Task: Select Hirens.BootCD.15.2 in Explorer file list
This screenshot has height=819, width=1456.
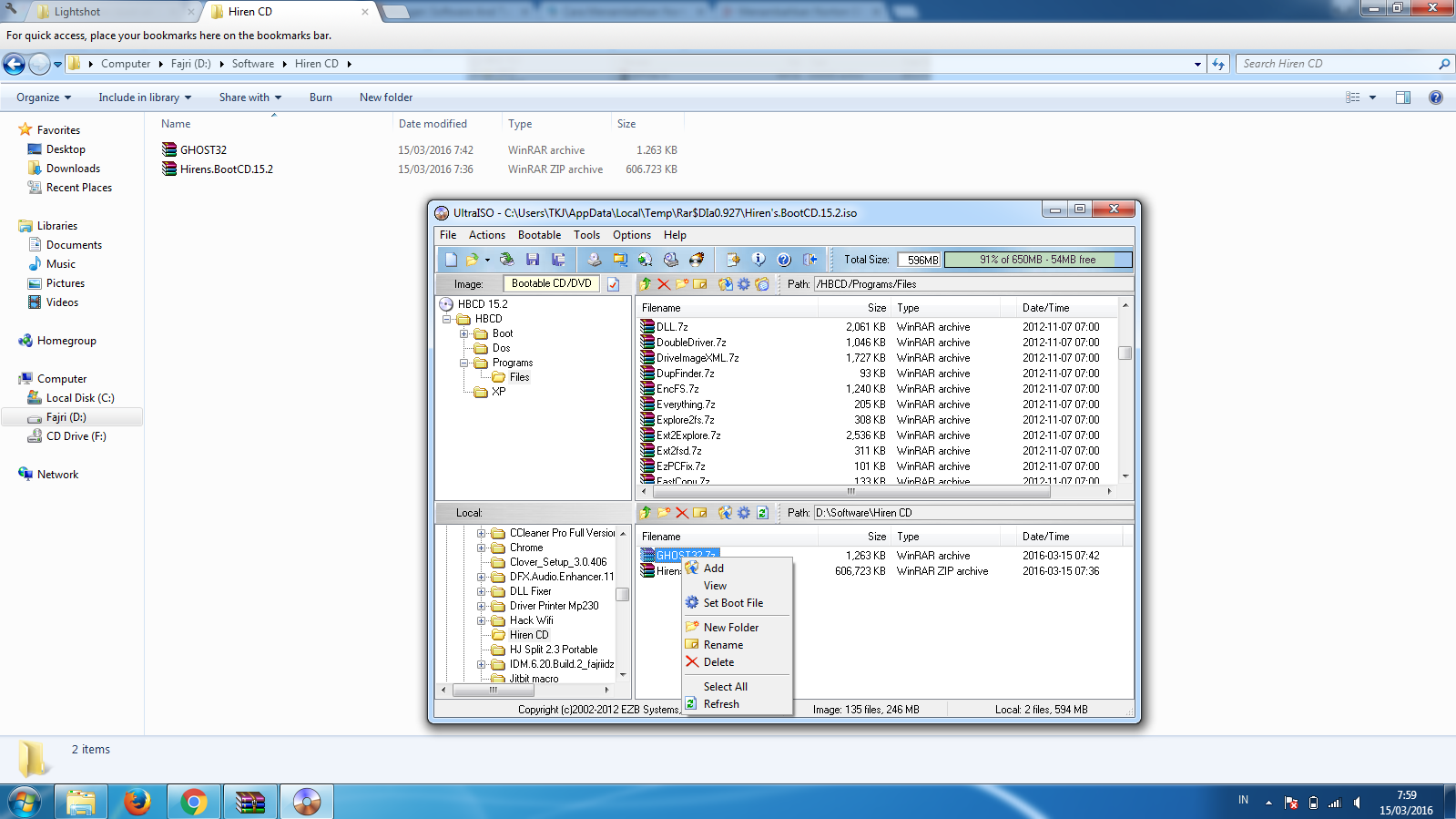Action: [226, 169]
